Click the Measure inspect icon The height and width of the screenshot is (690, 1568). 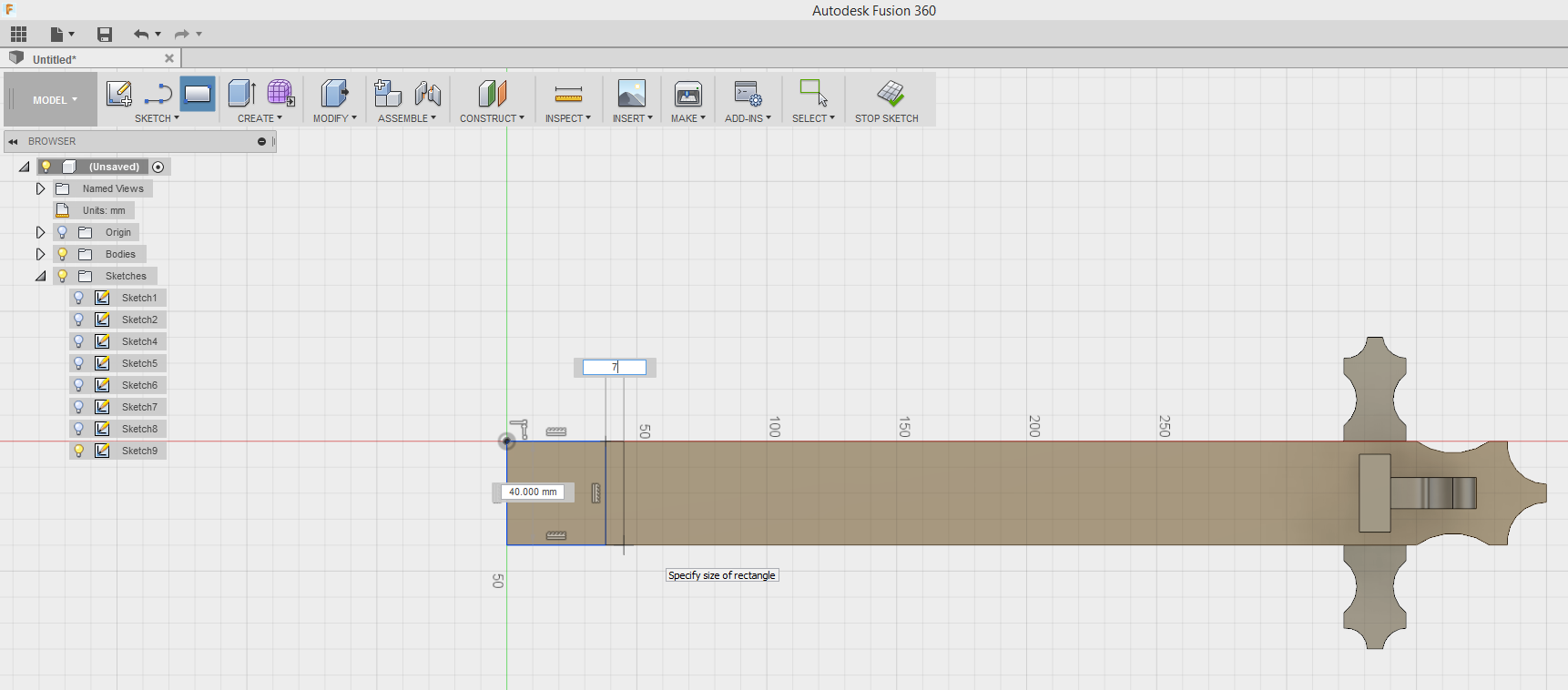[x=568, y=94]
